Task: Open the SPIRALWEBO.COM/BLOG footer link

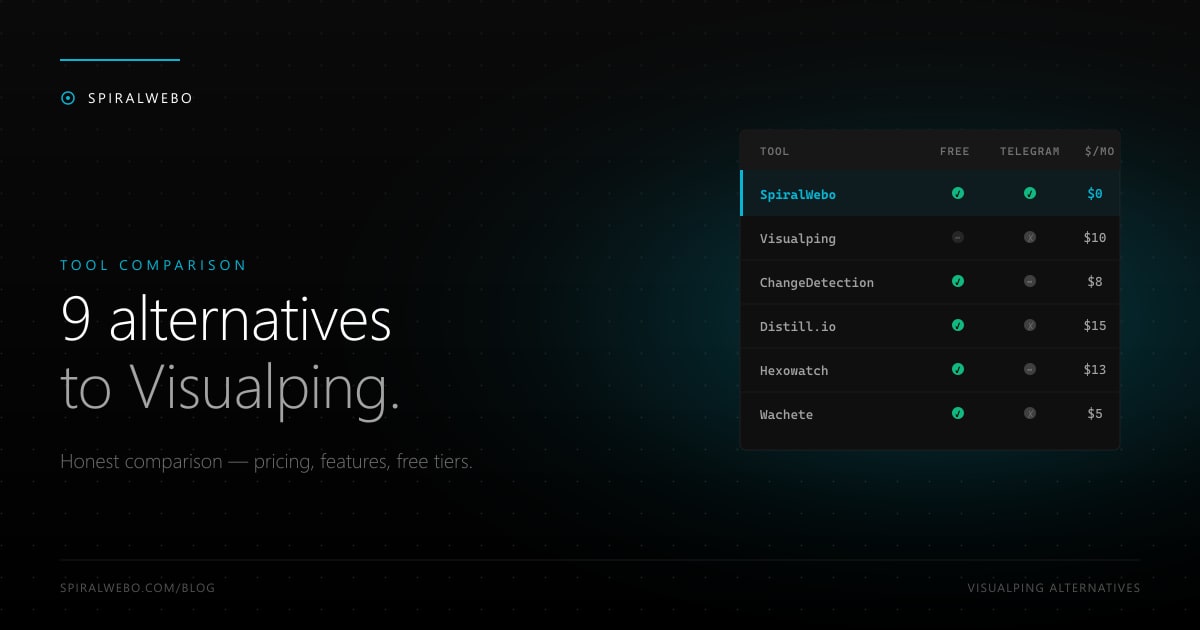Action: pos(137,588)
